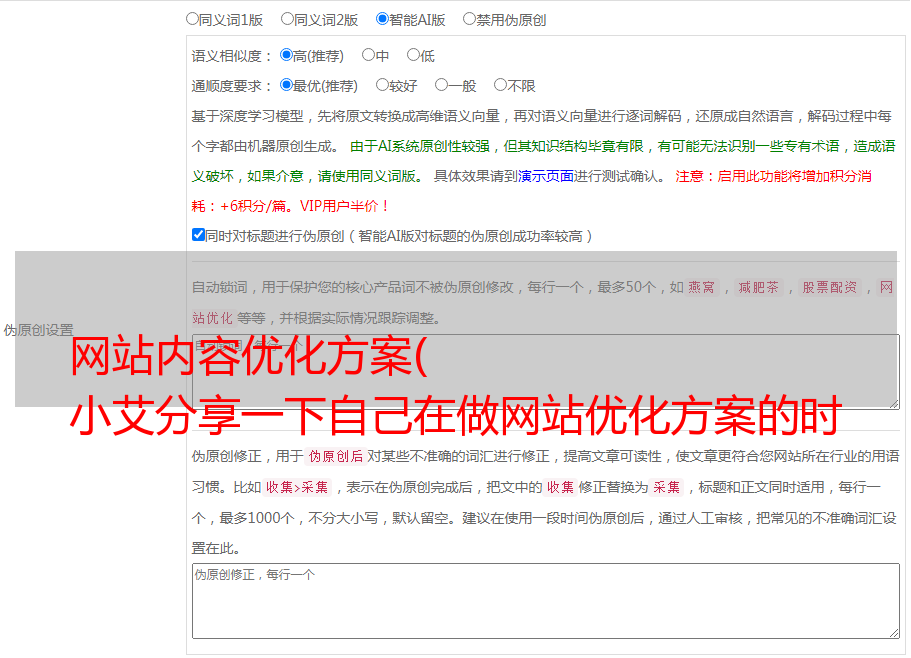Click into the 伪原创修正 textarea
Viewport: 911px width, 658px height.
[546, 601]
